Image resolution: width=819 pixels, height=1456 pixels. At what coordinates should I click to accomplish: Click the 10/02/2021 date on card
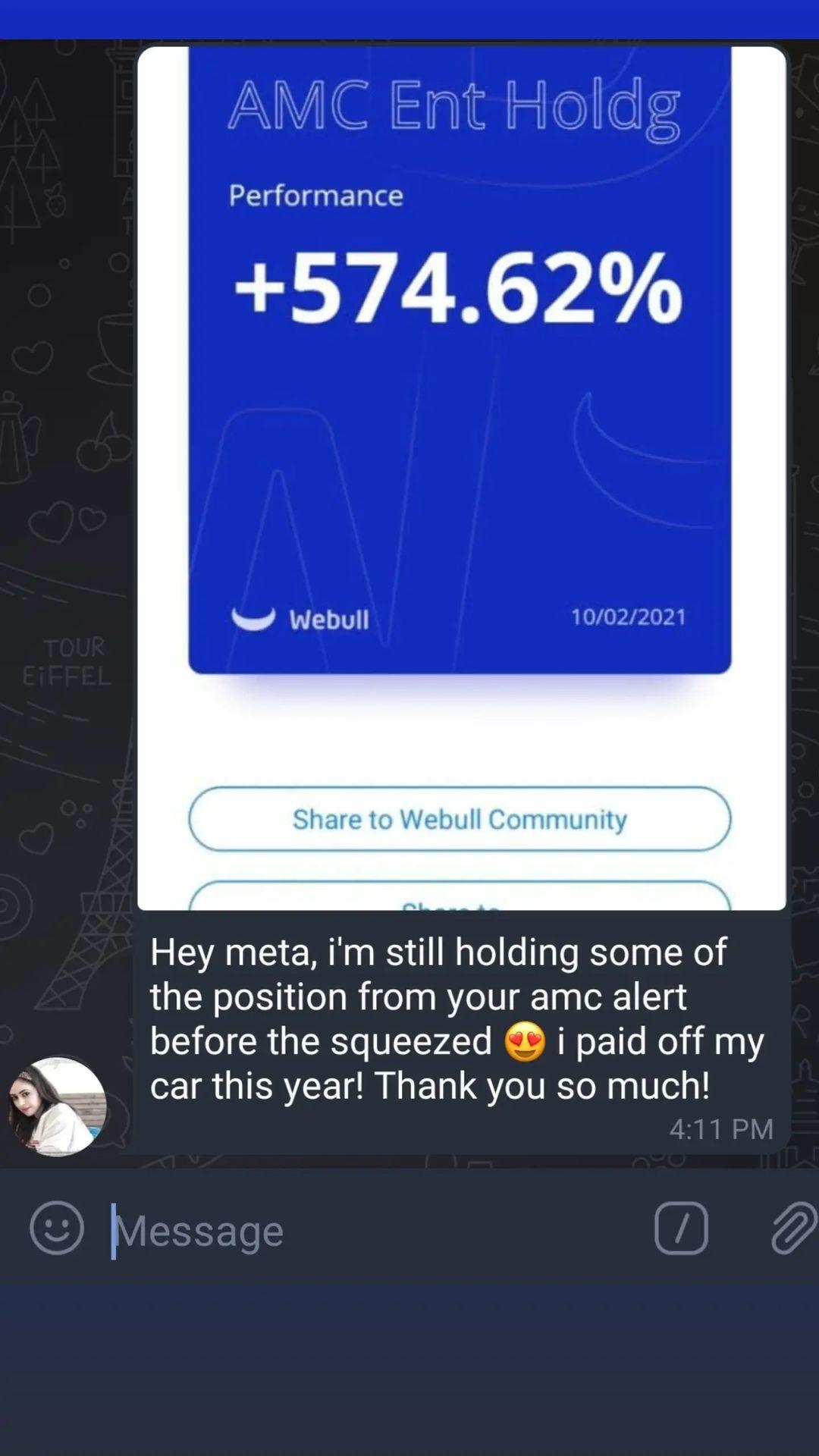pos(628,617)
